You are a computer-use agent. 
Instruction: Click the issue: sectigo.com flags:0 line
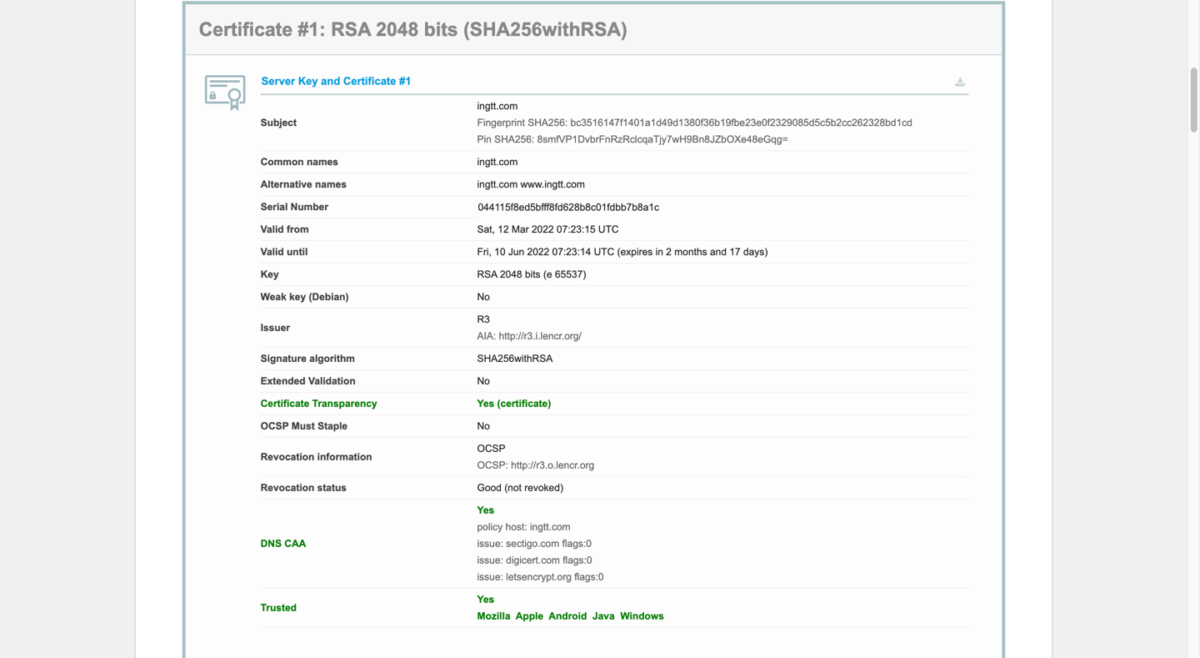pyautogui.click(x=534, y=544)
